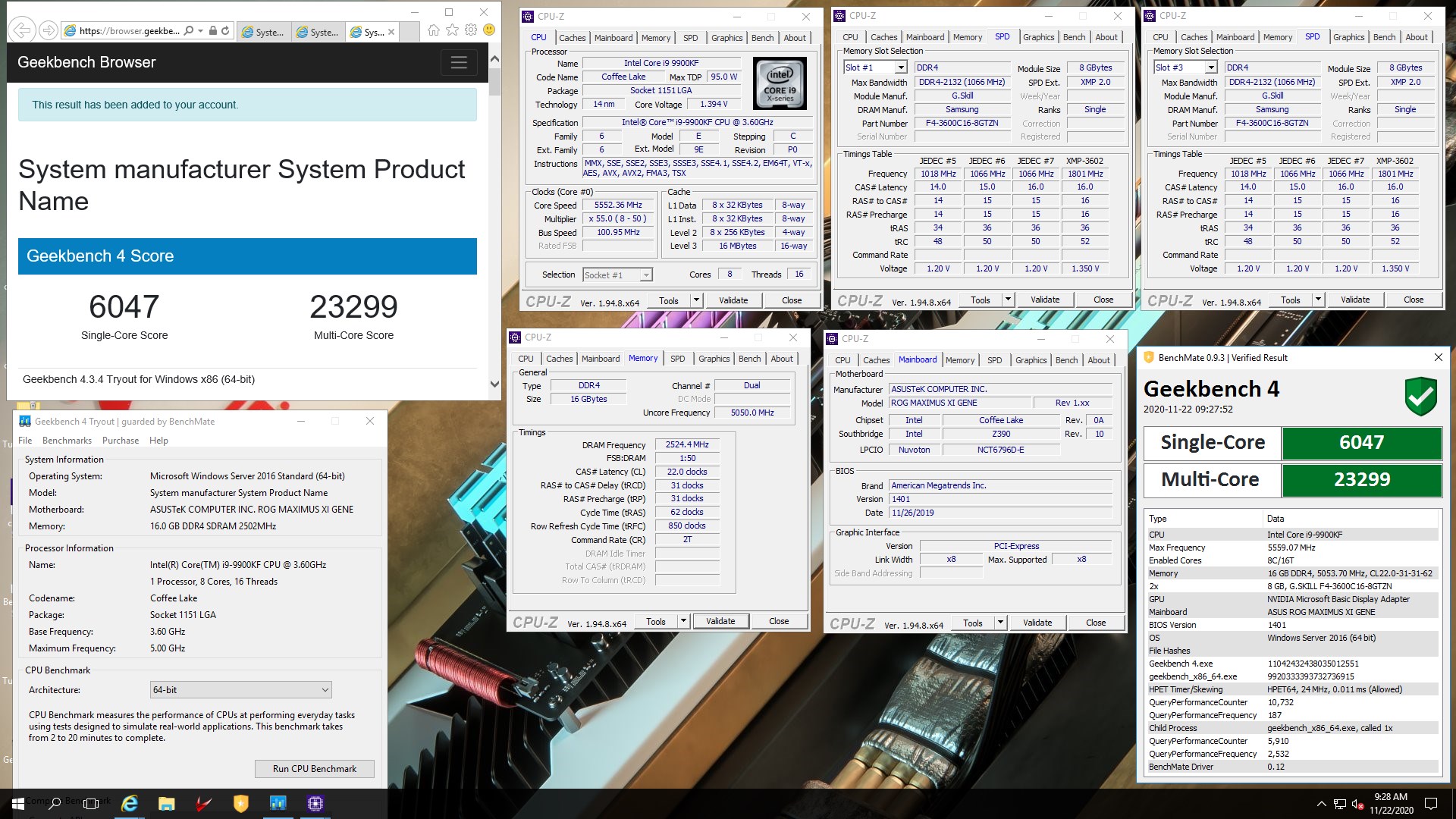Viewport: 1456px width, 819px height.
Task: Click Close button in Slot #1 SPD window
Action: point(1103,300)
